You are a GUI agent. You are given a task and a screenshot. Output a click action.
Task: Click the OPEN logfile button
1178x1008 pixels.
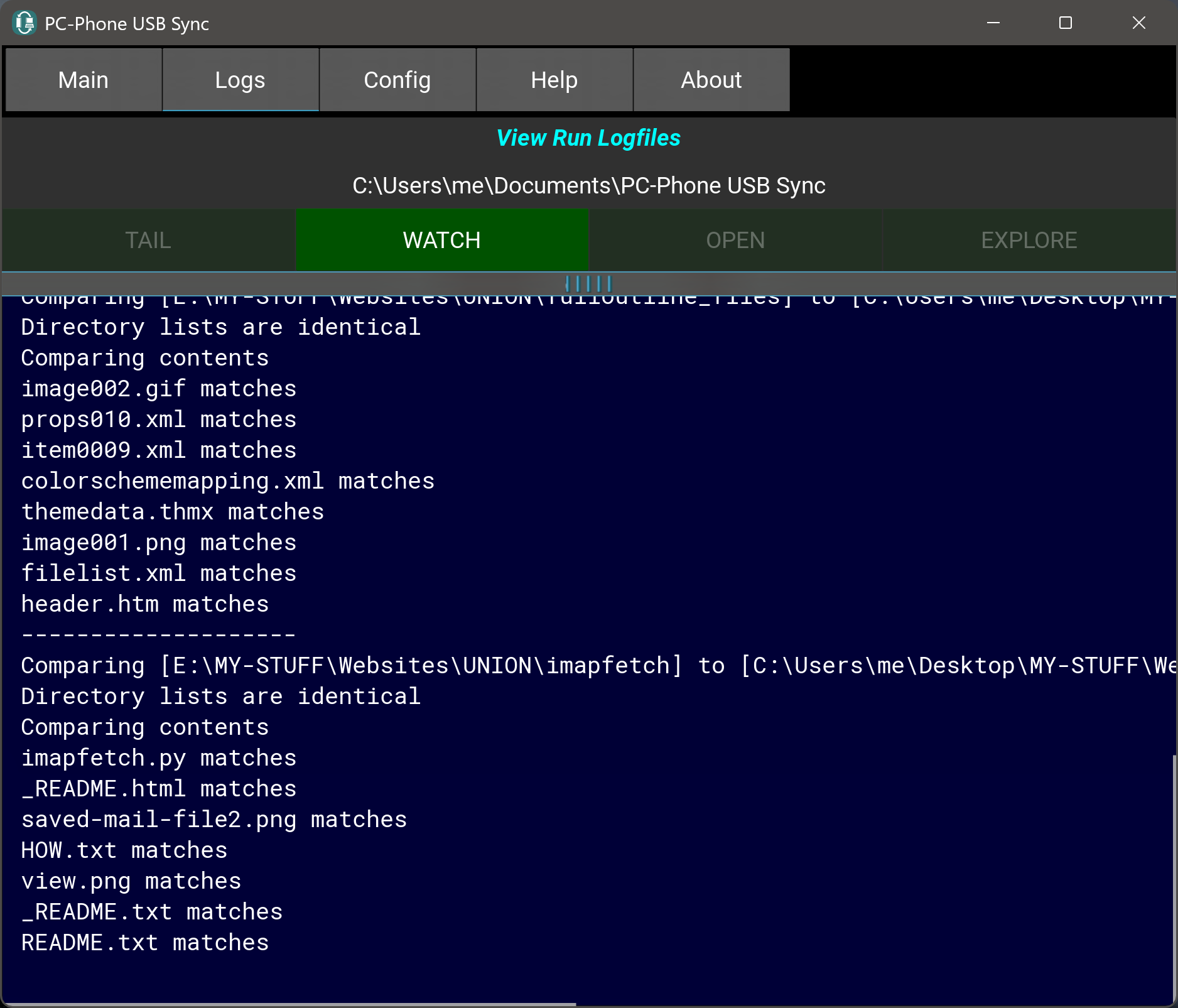pyautogui.click(x=735, y=241)
